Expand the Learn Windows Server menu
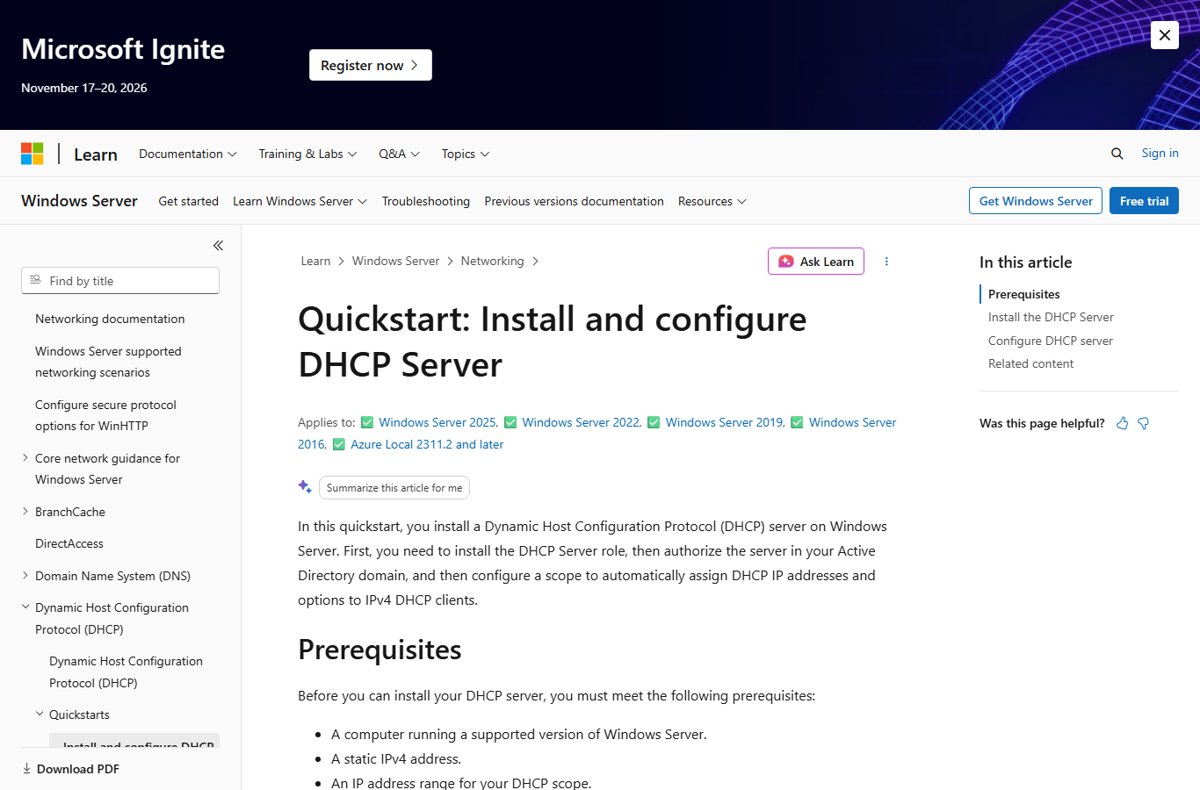Screen dimensions: 1200x790 click(300, 201)
